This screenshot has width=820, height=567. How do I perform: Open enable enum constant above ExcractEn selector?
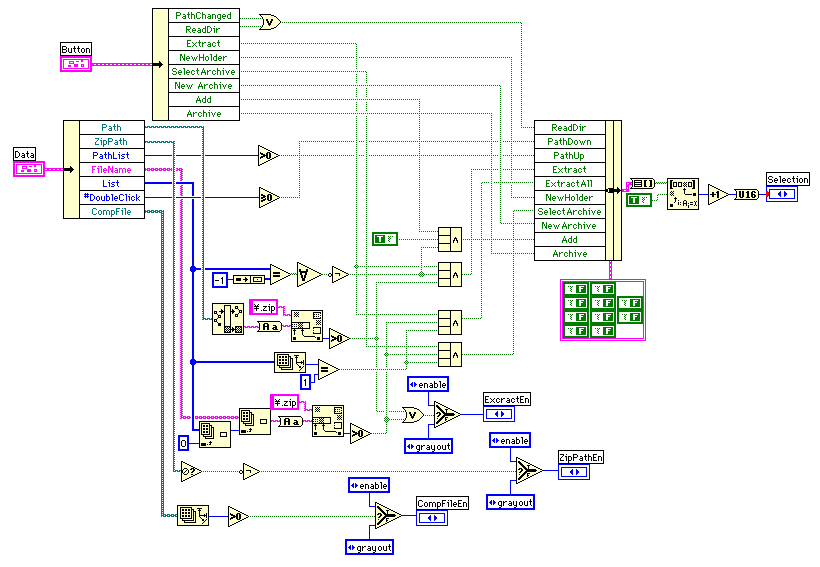click(x=428, y=384)
